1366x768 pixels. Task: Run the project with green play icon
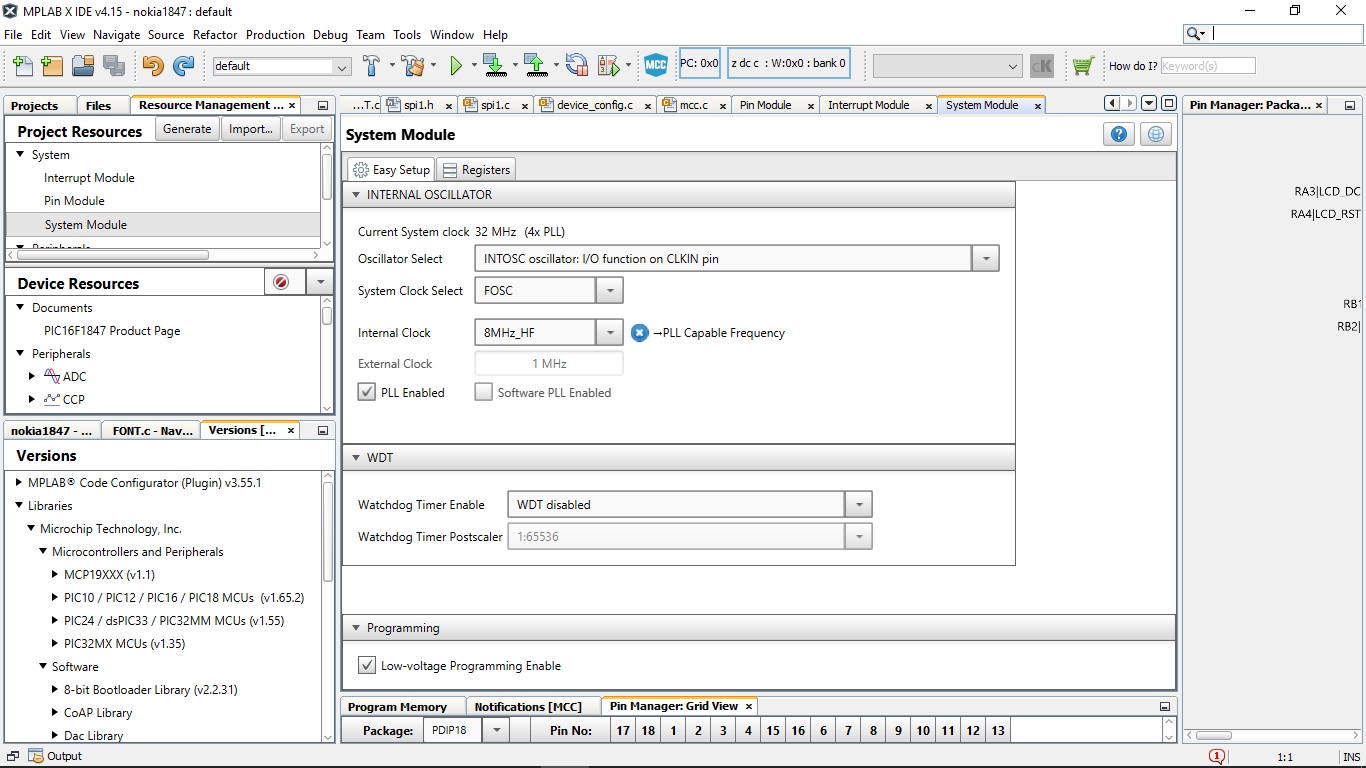tap(456, 66)
